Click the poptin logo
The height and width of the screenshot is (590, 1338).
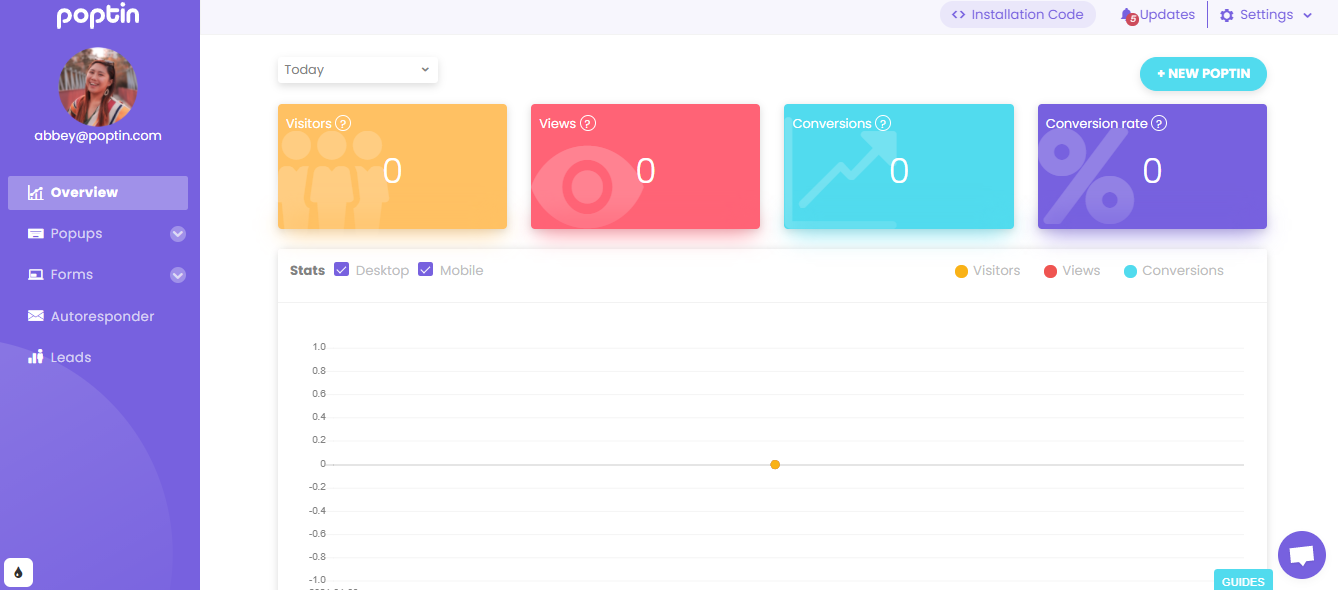click(98, 16)
